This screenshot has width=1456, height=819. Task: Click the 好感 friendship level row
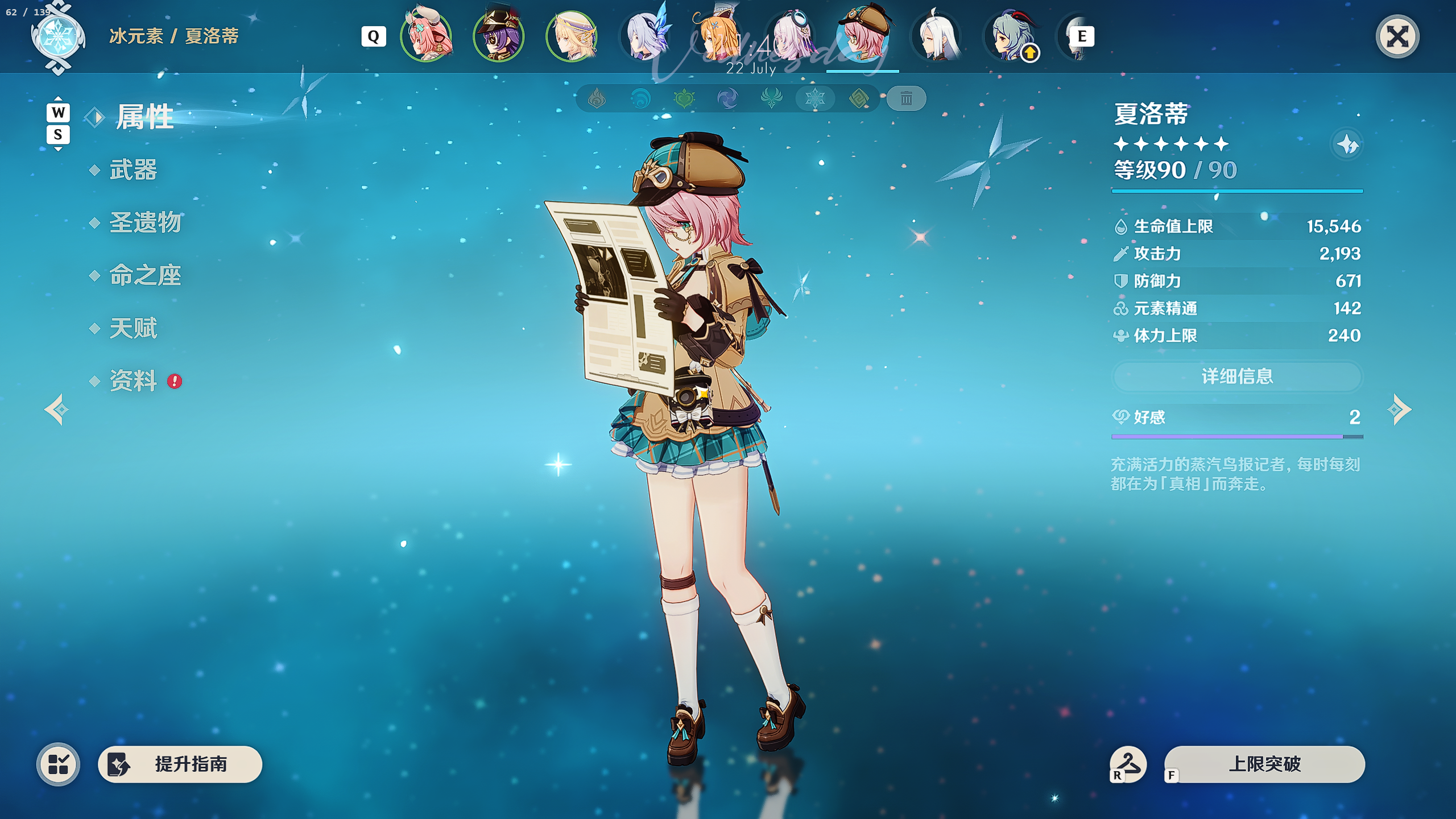pyautogui.click(x=1237, y=417)
